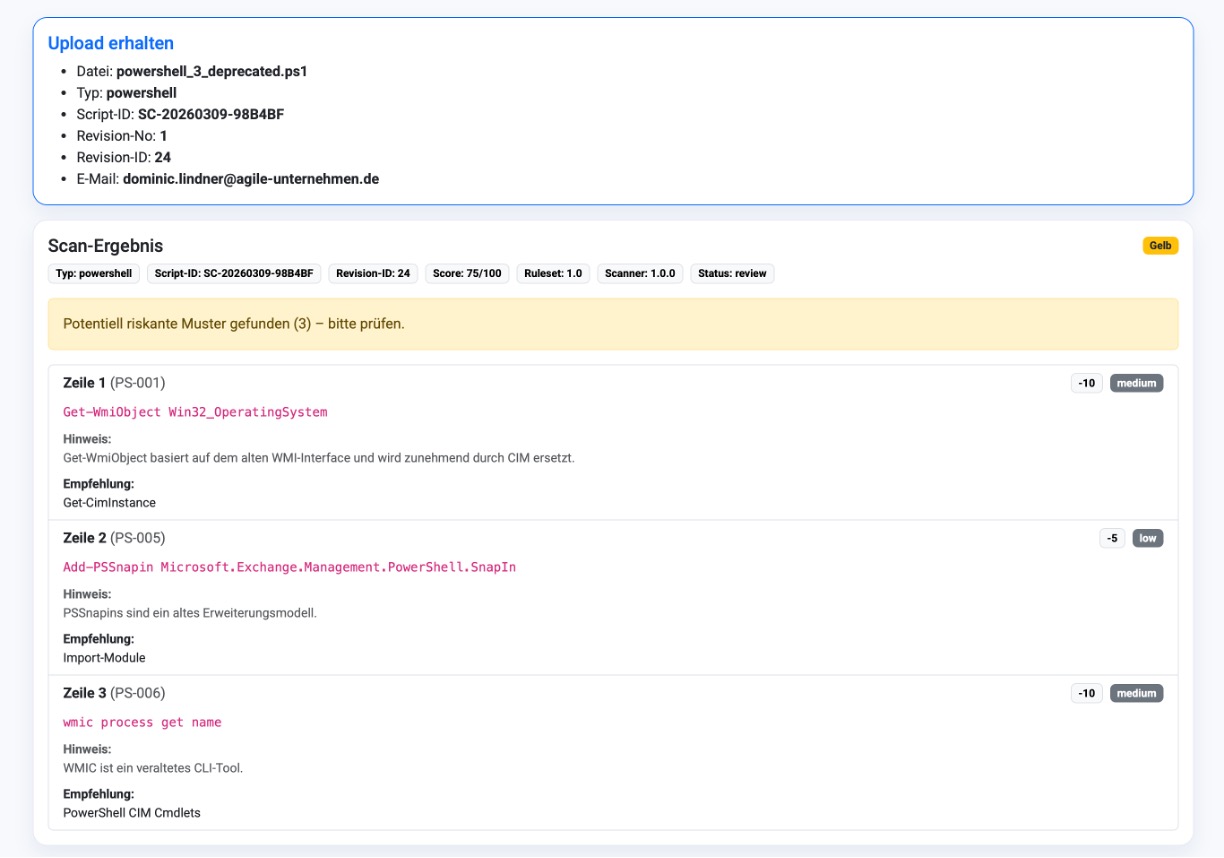1224x858 pixels.
Task: Click the email dominic.lindner@agile-unternehmen.de
Action: [250, 179]
